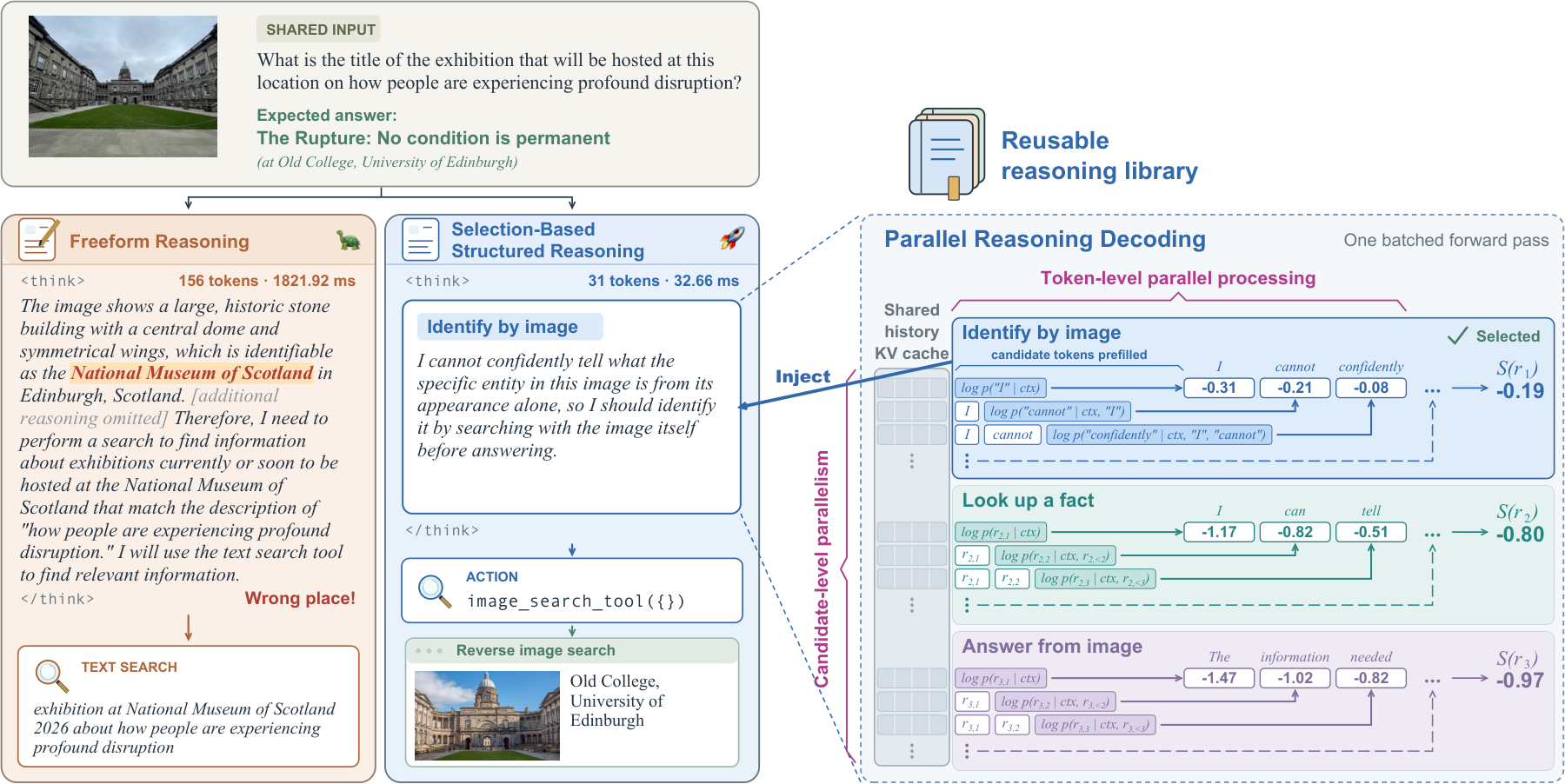Click the magnifier icon next to TEXT SEARCH
Viewport: 1565px width, 784px height.
click(51, 675)
